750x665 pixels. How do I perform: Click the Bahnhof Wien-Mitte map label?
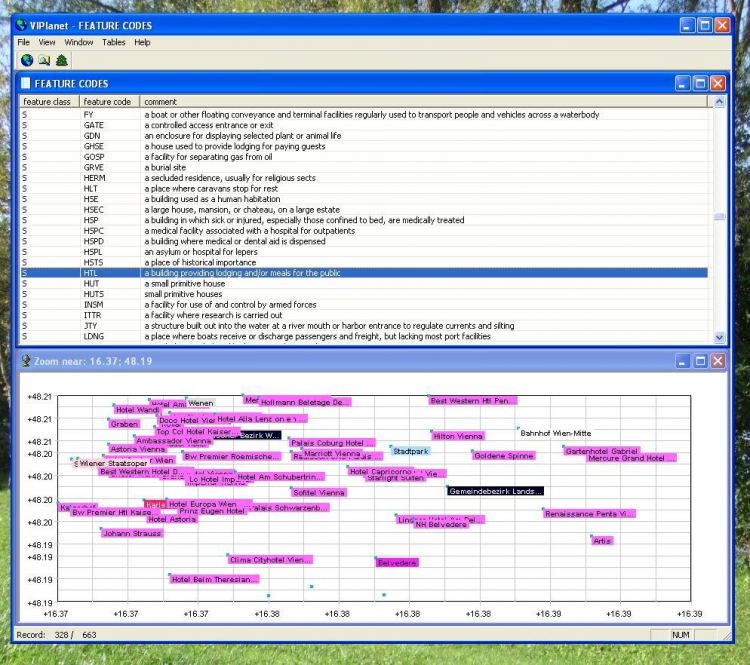[555, 433]
